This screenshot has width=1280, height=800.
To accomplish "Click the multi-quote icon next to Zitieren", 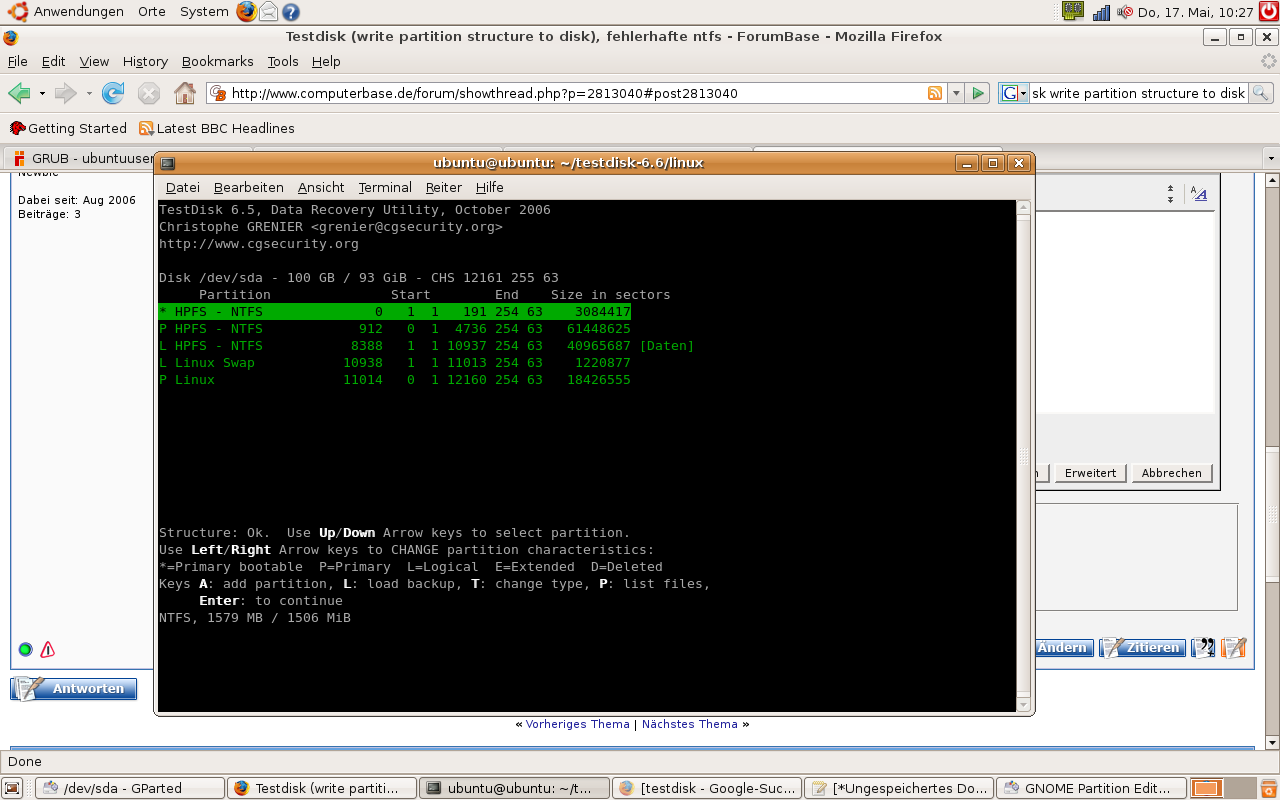I will click(x=1203, y=648).
